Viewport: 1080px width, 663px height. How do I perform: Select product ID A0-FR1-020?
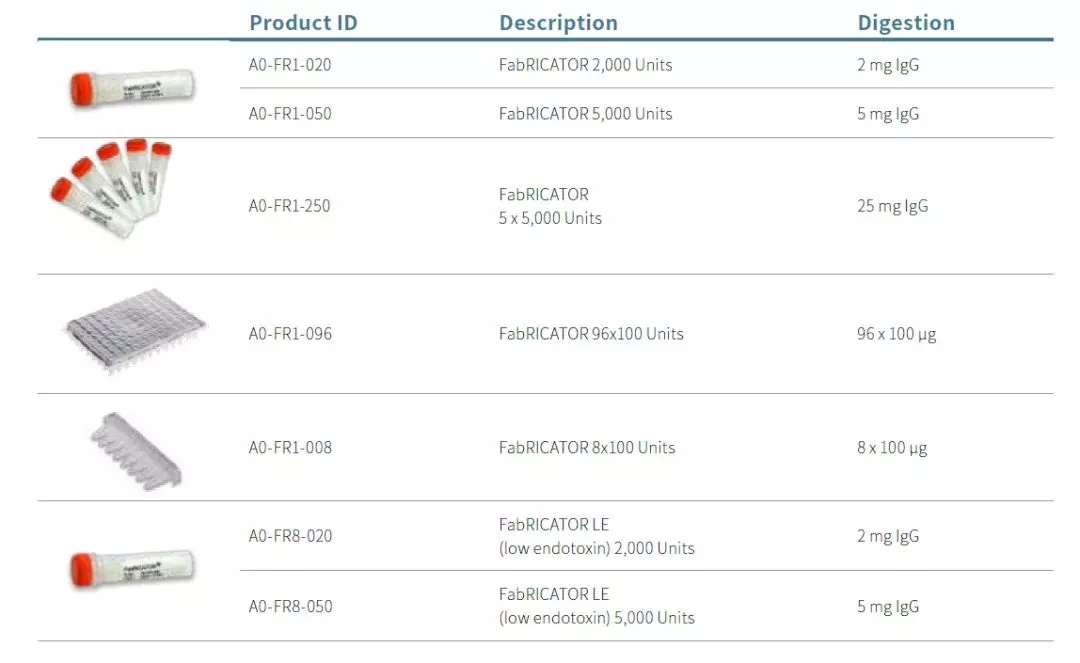click(x=290, y=65)
